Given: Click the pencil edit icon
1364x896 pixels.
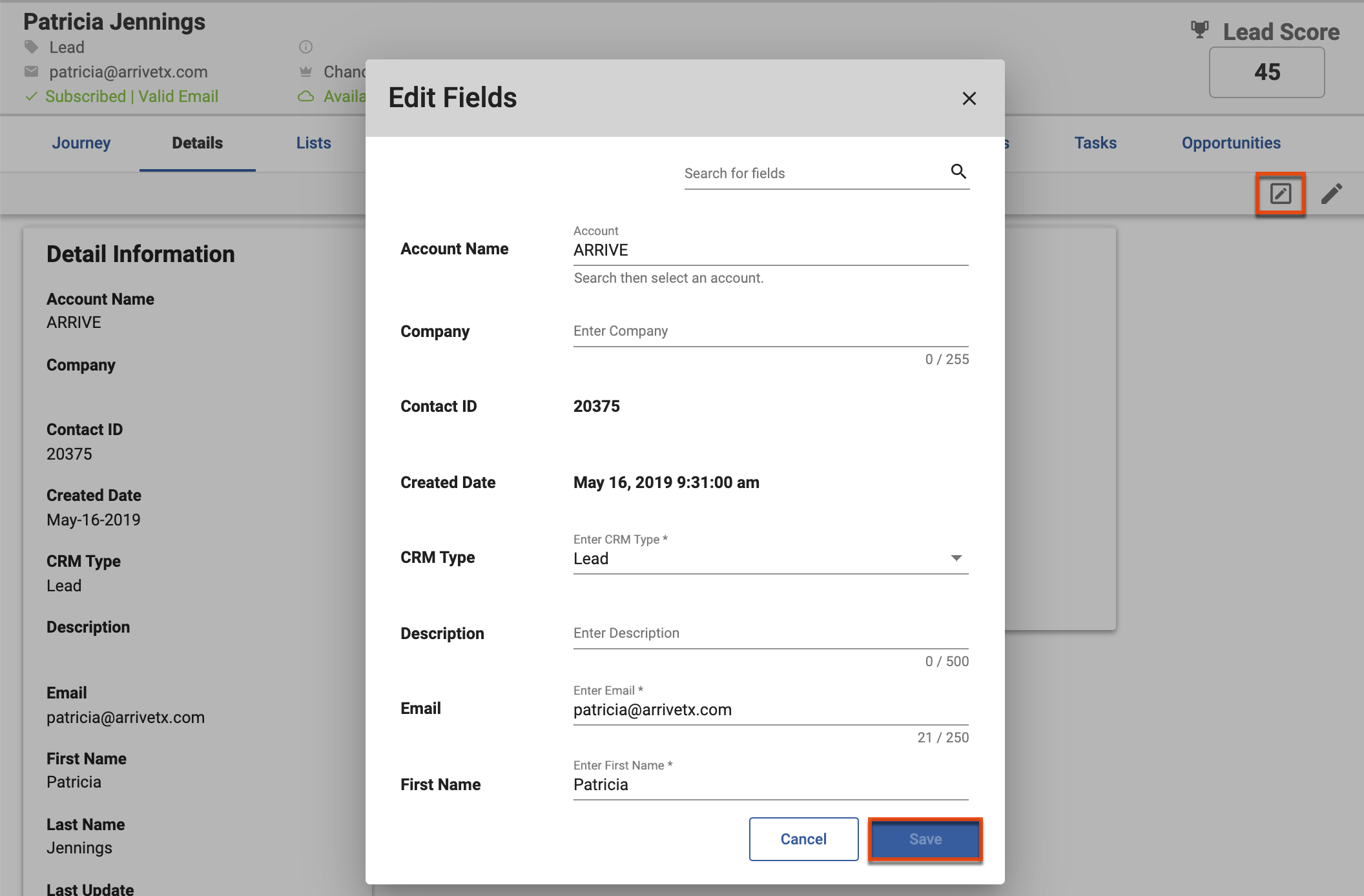Looking at the screenshot, I should [x=1331, y=194].
